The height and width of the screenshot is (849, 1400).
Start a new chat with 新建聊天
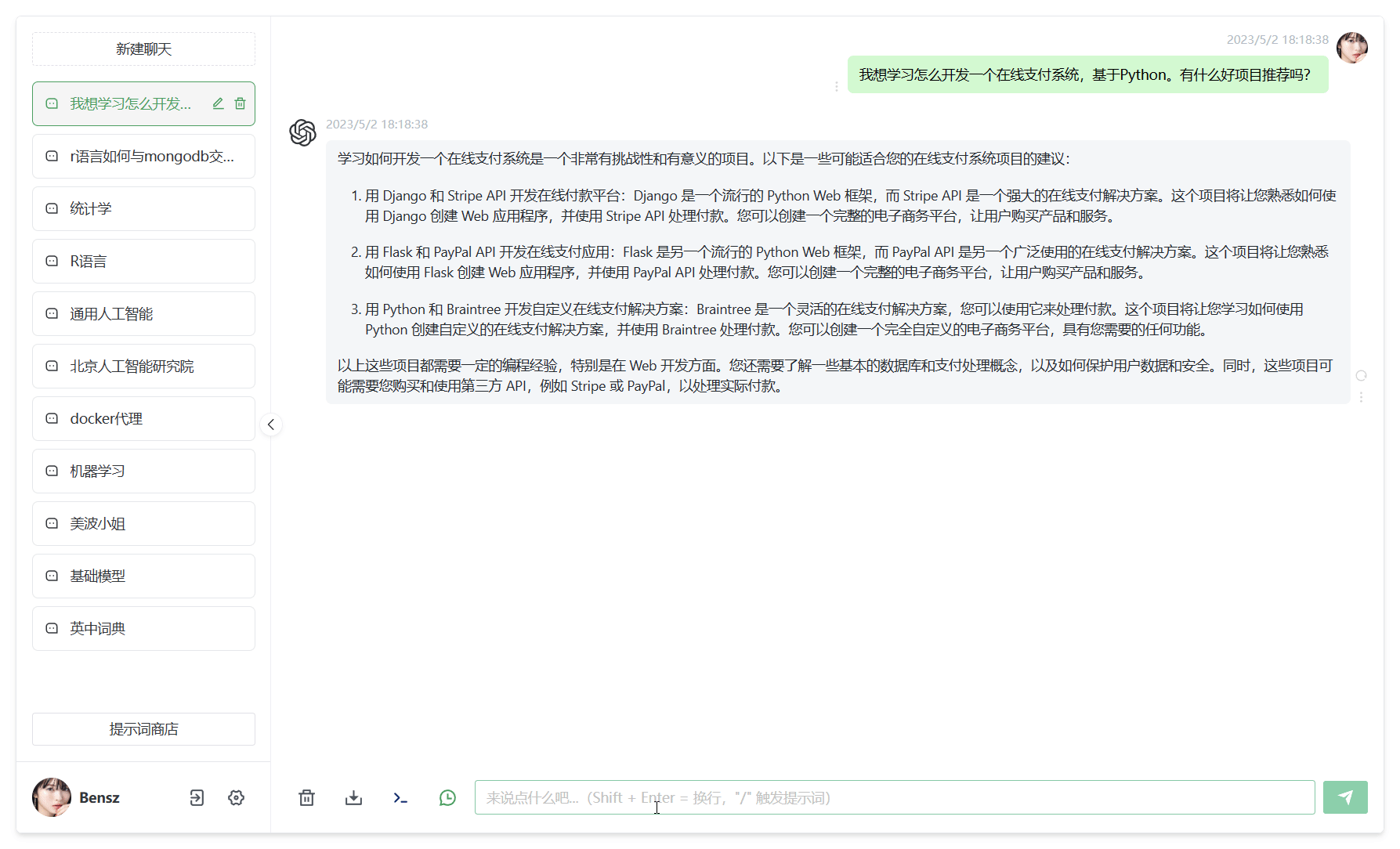point(143,49)
